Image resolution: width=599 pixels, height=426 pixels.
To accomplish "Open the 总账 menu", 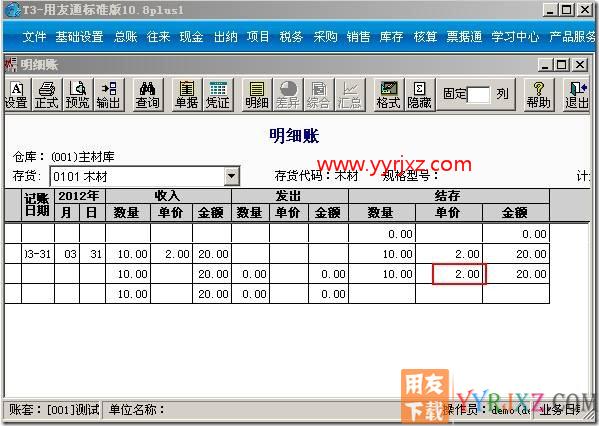I will (x=125, y=37).
